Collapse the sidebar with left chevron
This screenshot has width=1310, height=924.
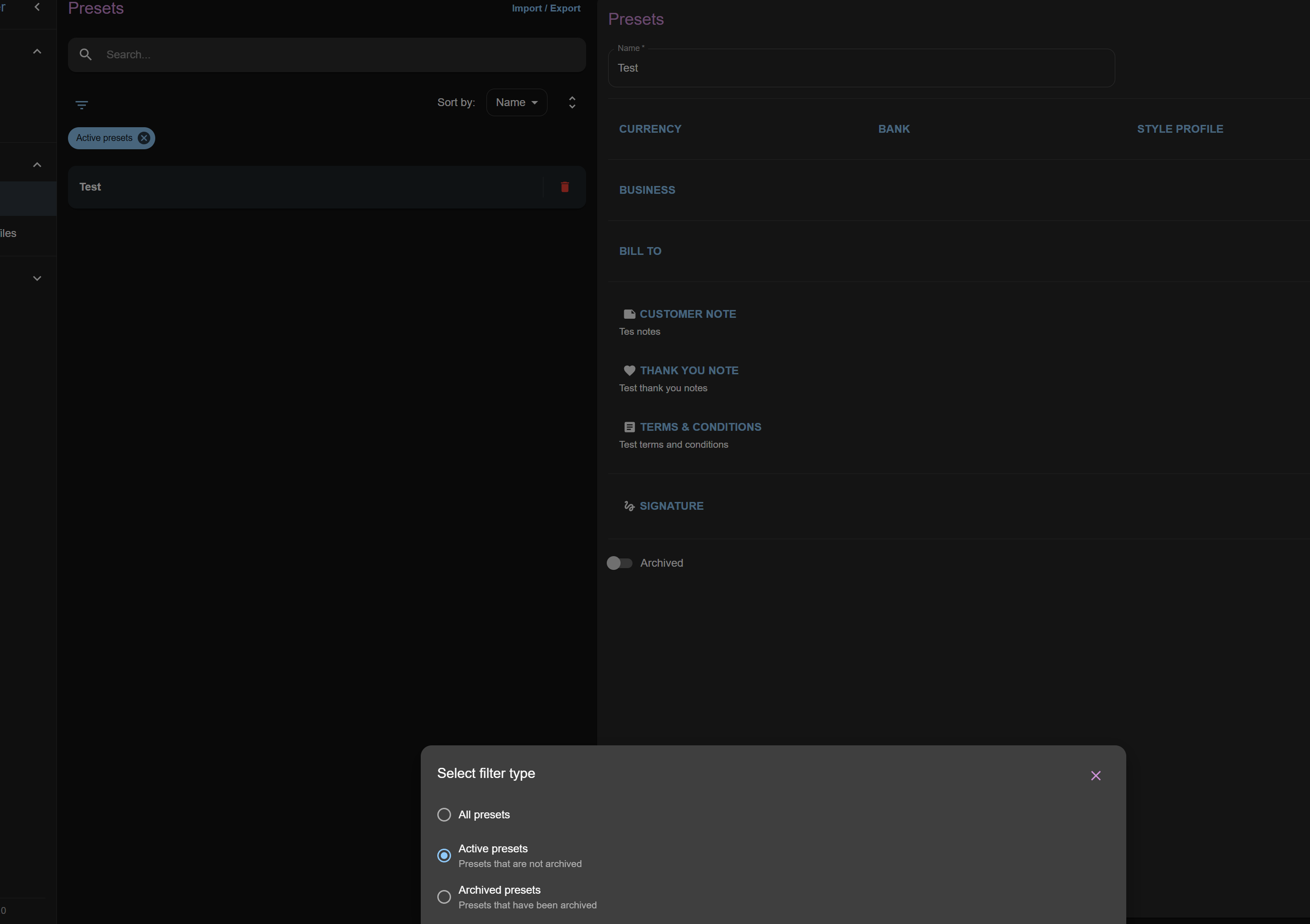tap(37, 7)
